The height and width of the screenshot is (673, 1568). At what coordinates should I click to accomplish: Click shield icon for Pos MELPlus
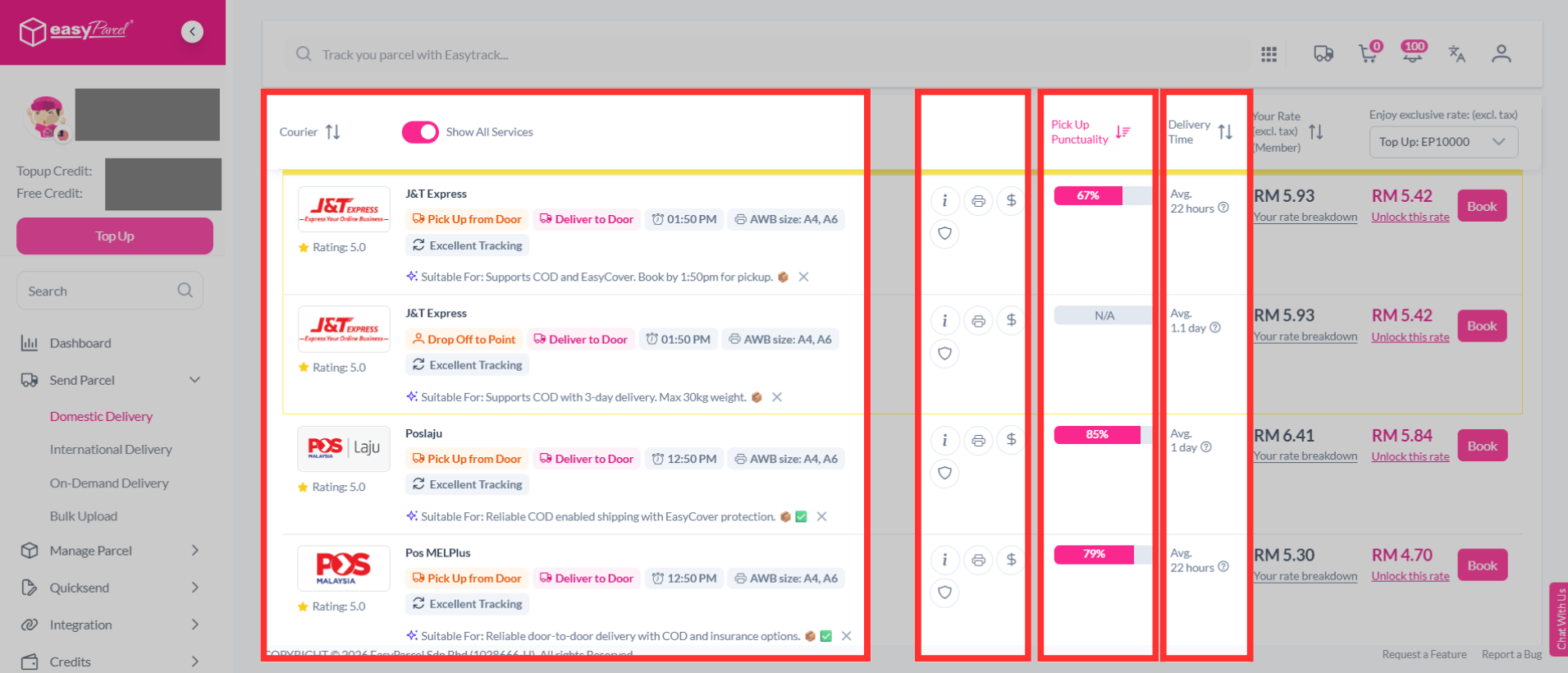coord(944,593)
